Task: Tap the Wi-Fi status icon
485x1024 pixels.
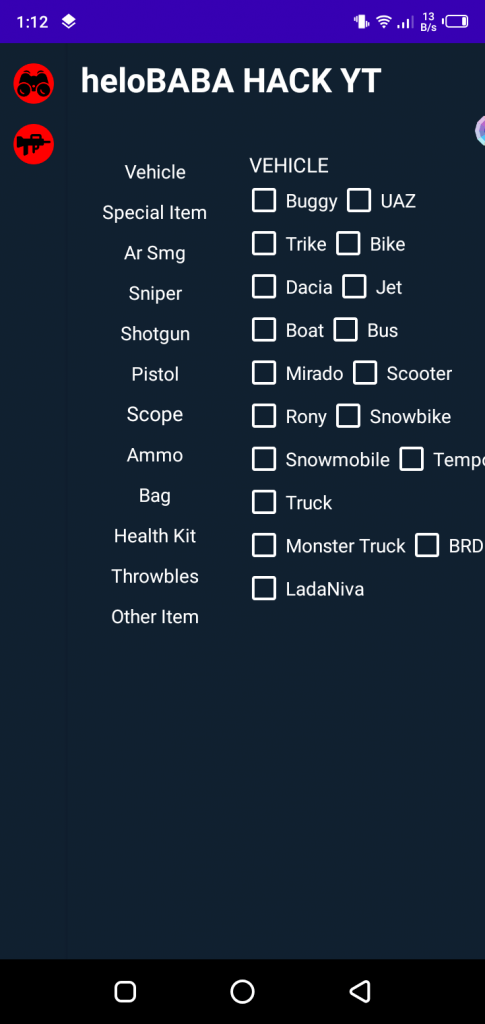Action: tap(383, 22)
